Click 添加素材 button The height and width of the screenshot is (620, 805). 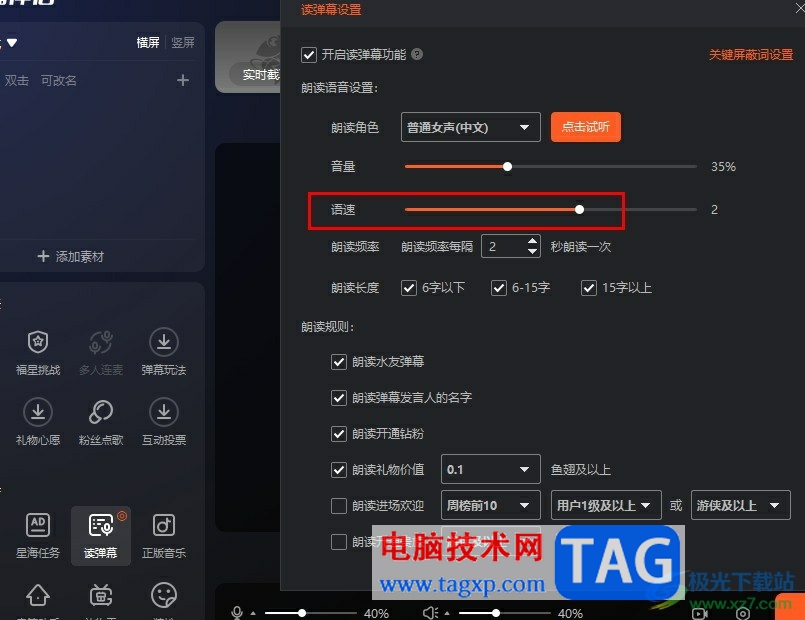(x=71, y=256)
